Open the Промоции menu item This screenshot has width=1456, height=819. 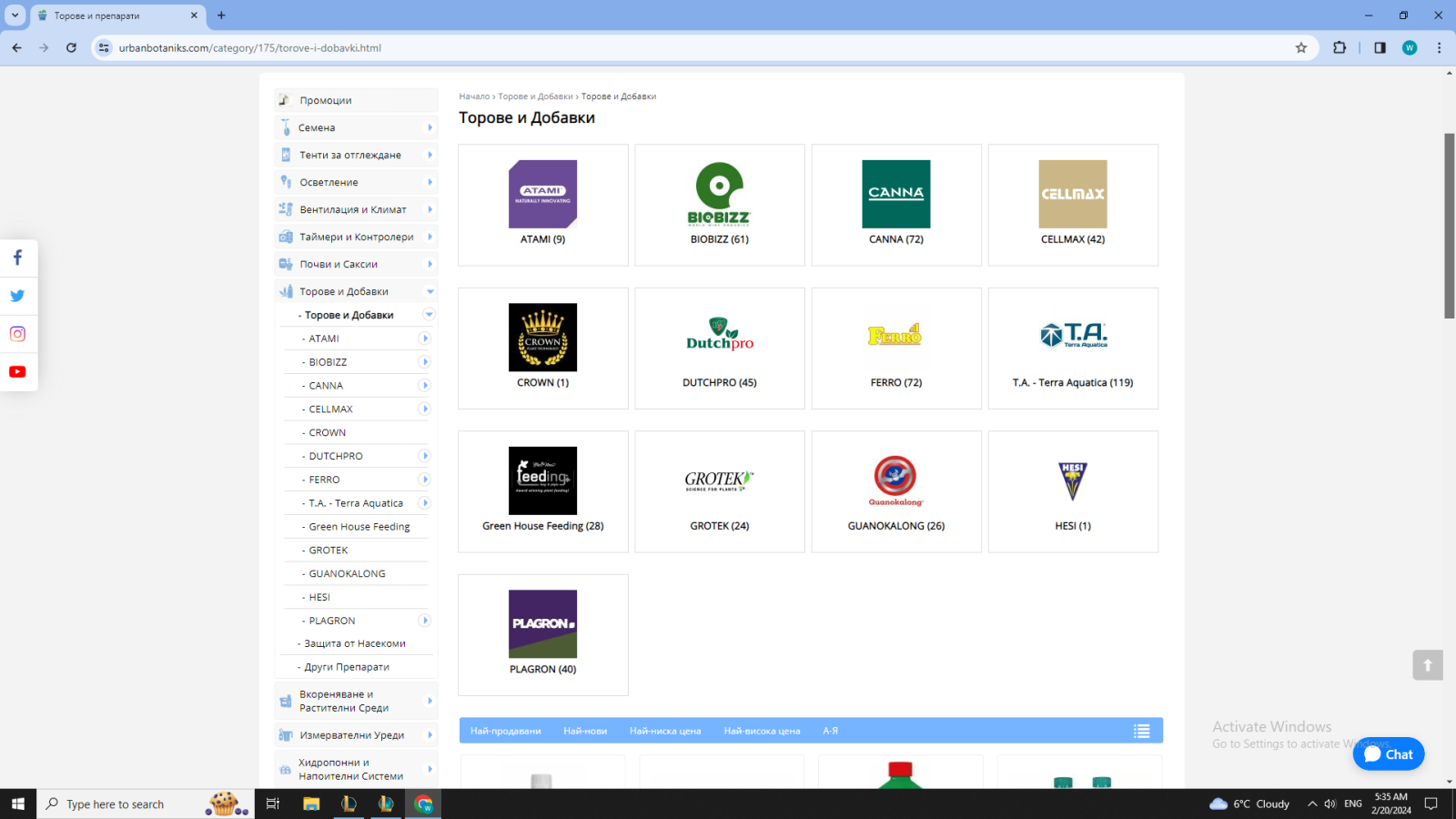[x=357, y=100]
